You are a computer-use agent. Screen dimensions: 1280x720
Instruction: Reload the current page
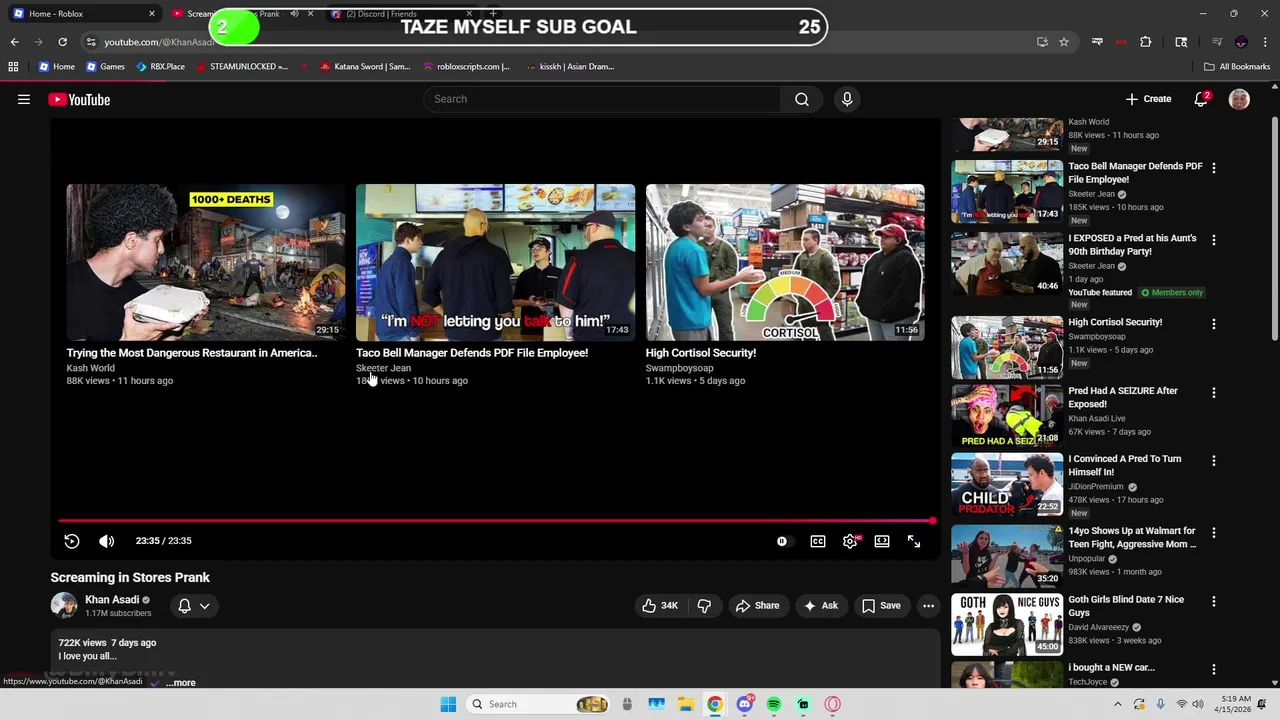pos(62,42)
